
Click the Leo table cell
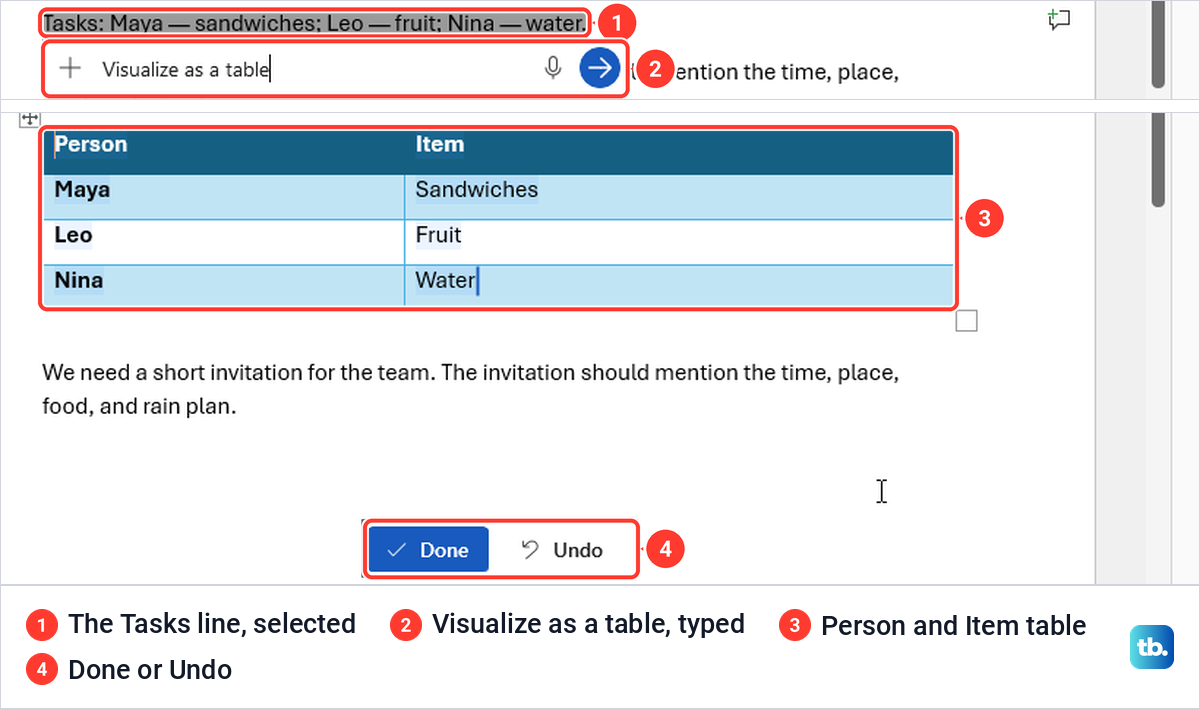tap(224, 242)
